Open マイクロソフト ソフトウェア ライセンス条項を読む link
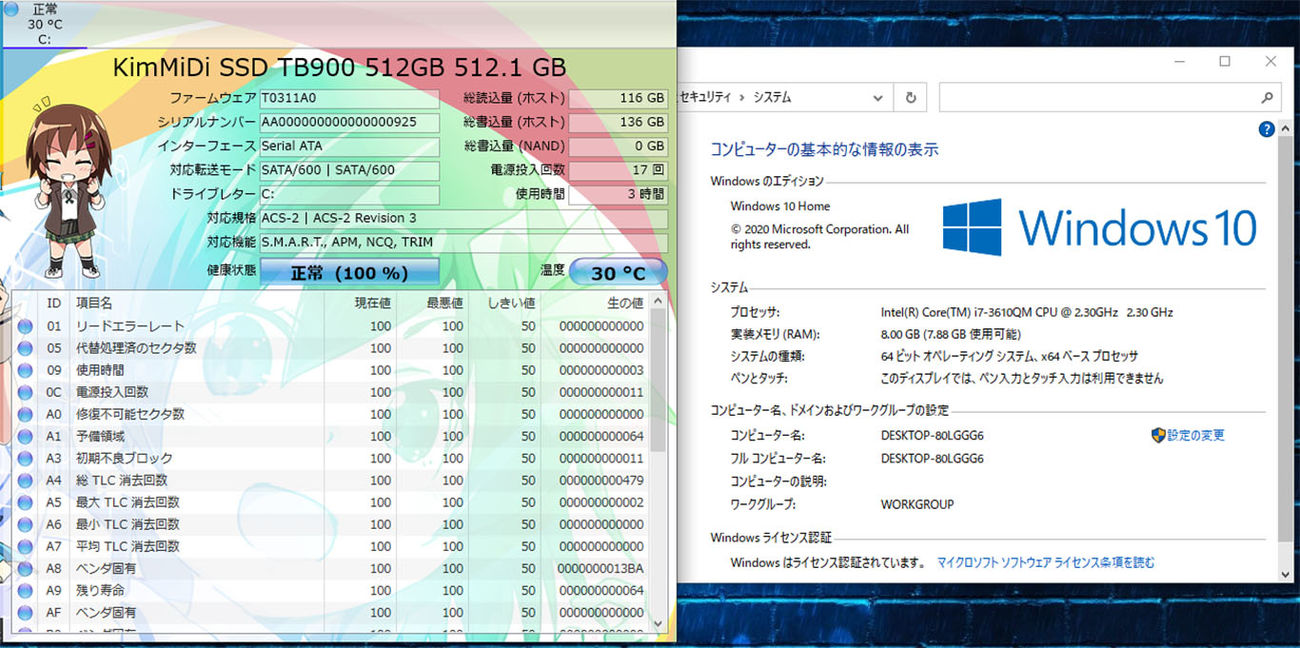Viewport: 1300px width, 648px height. coord(1046,563)
